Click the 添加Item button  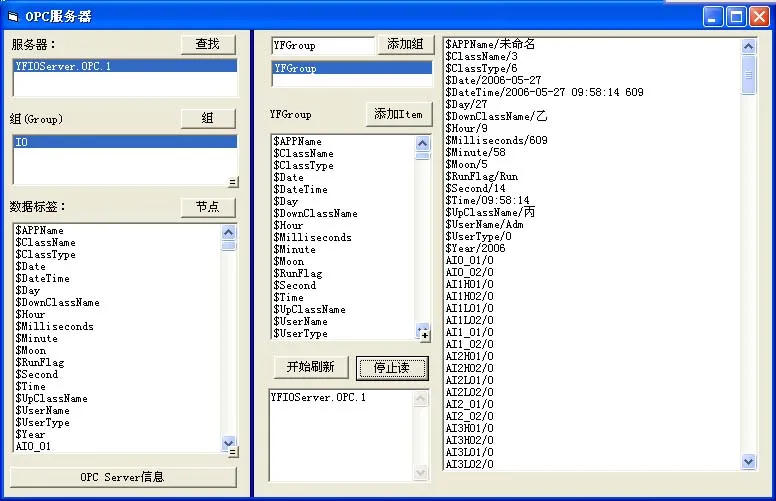[x=399, y=114]
